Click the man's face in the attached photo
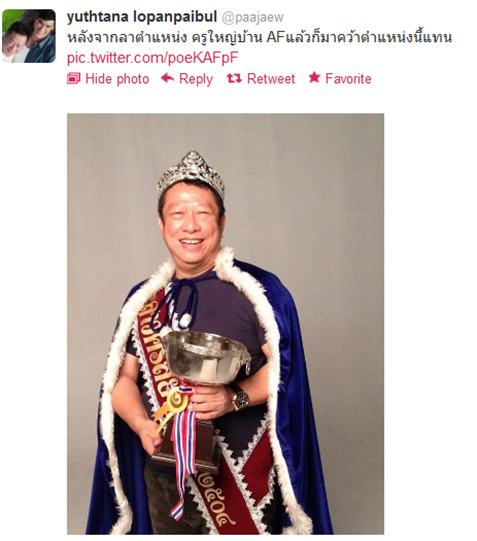The height and width of the screenshot is (541, 477). pos(190,226)
